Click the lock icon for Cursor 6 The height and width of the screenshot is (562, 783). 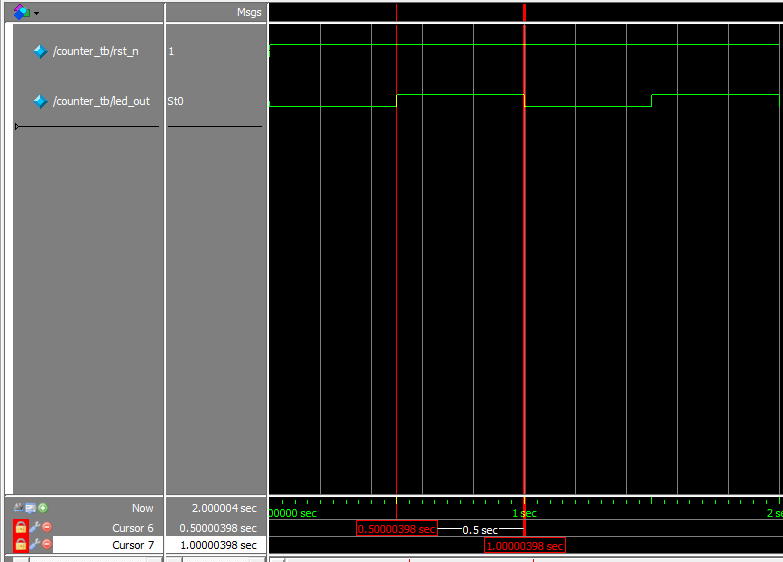coord(20,527)
